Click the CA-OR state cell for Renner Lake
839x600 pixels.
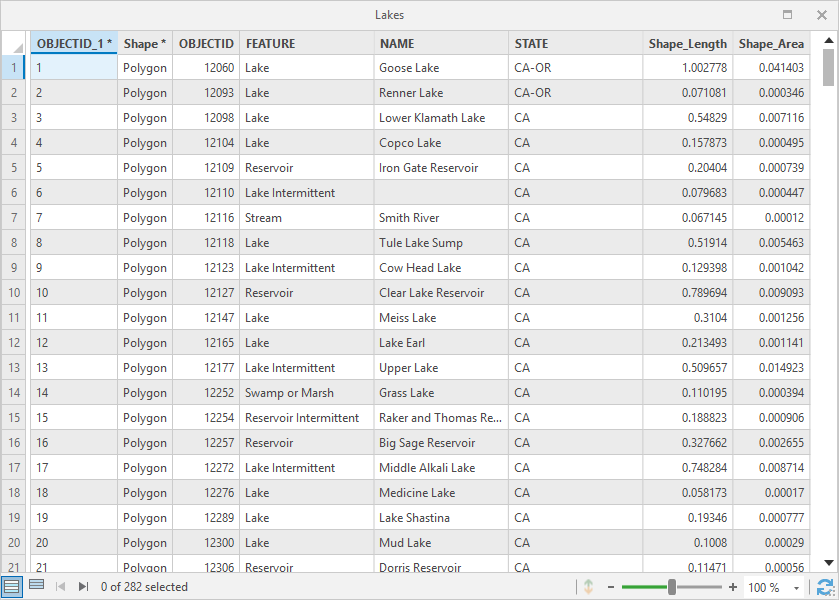576,93
